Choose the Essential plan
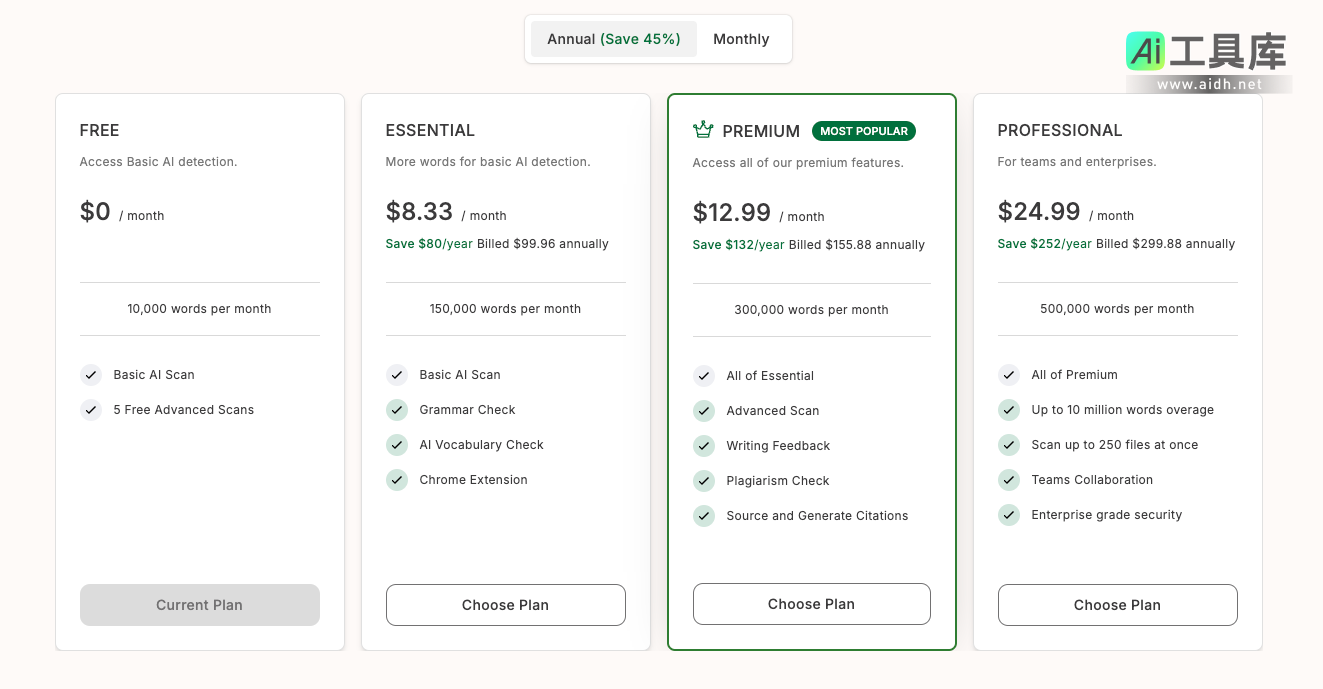Screen dimensions: 1323x689 [x=505, y=605]
